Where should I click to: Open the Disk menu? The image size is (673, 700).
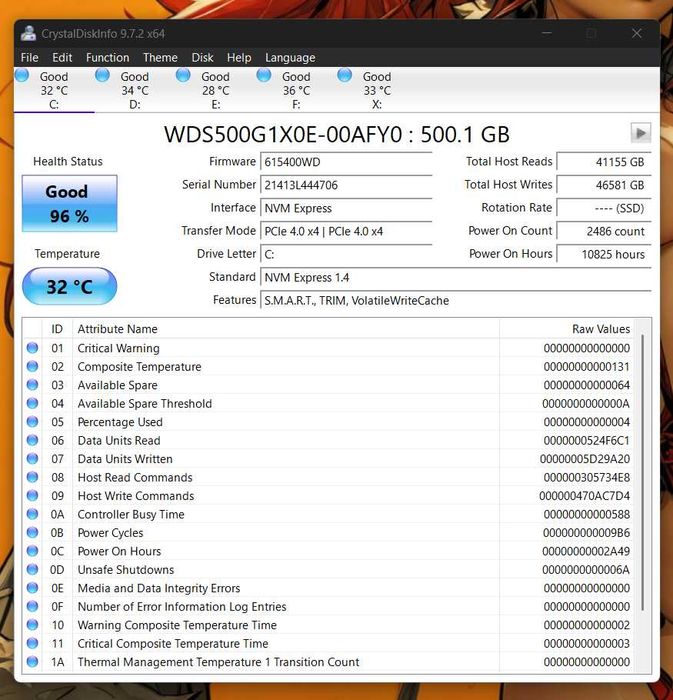click(x=202, y=58)
